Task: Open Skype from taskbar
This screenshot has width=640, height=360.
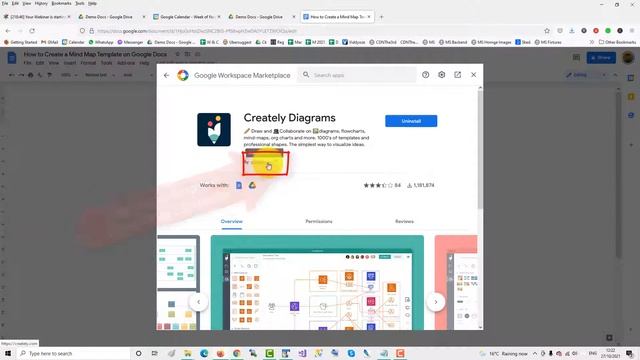Action: tap(351, 353)
